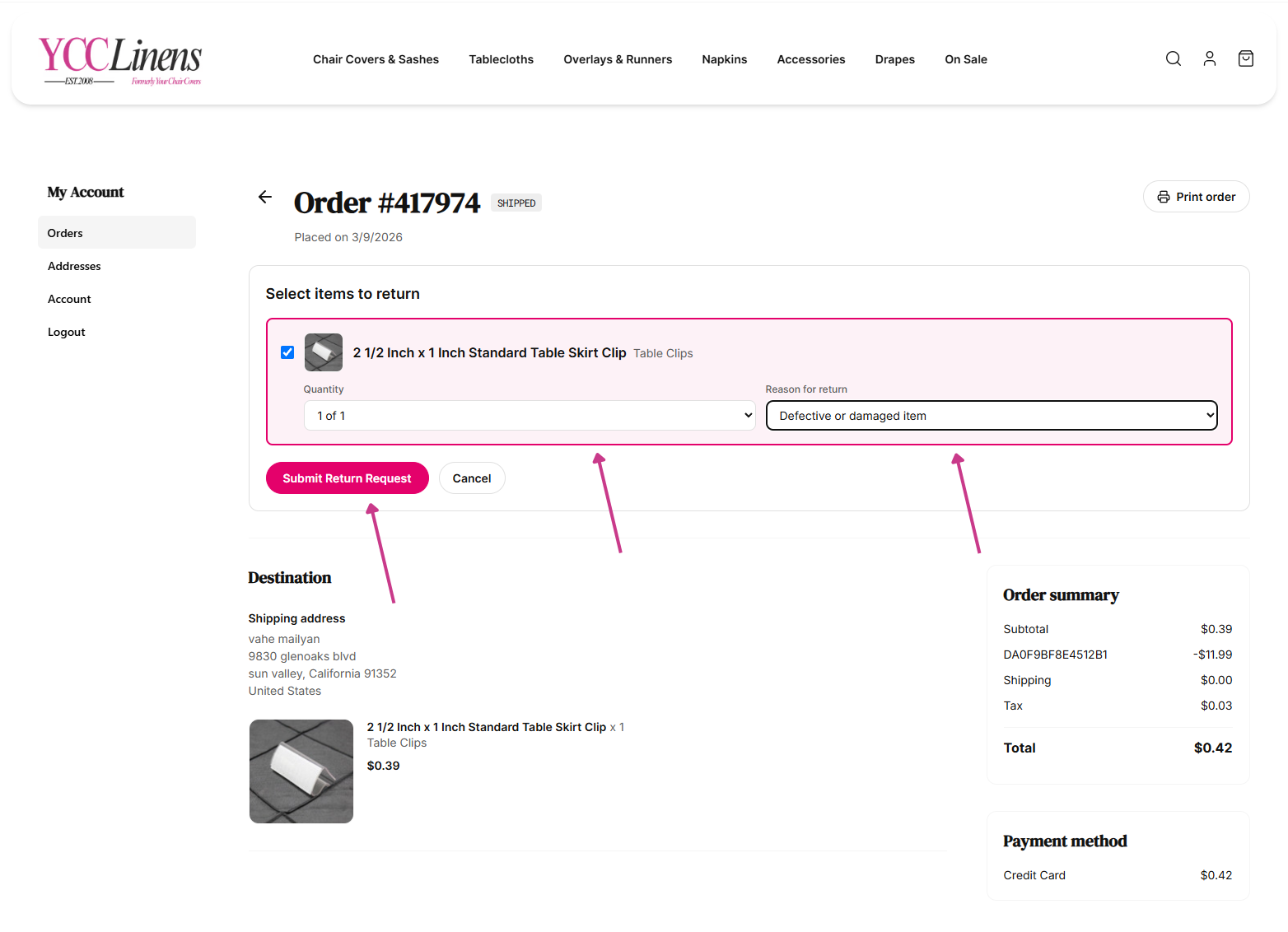Click product name in Select items to return row

click(490, 352)
